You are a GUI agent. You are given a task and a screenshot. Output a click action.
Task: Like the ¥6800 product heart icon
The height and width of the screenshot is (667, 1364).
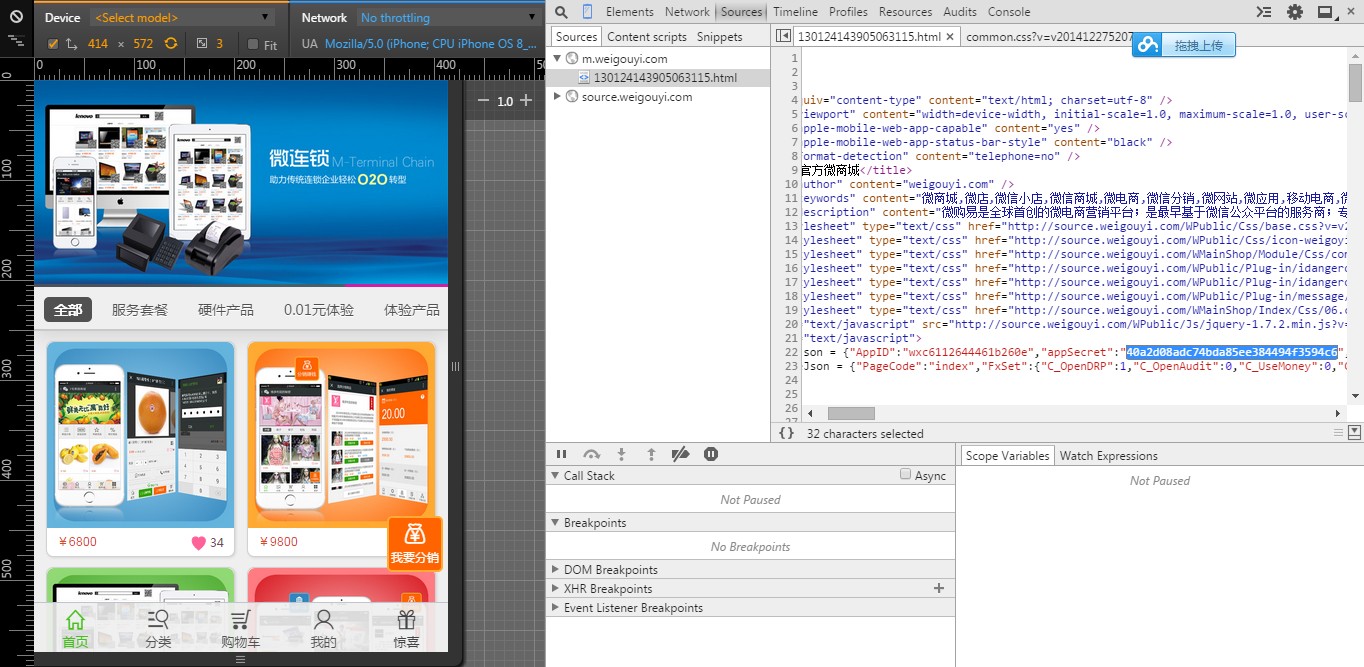[198, 543]
